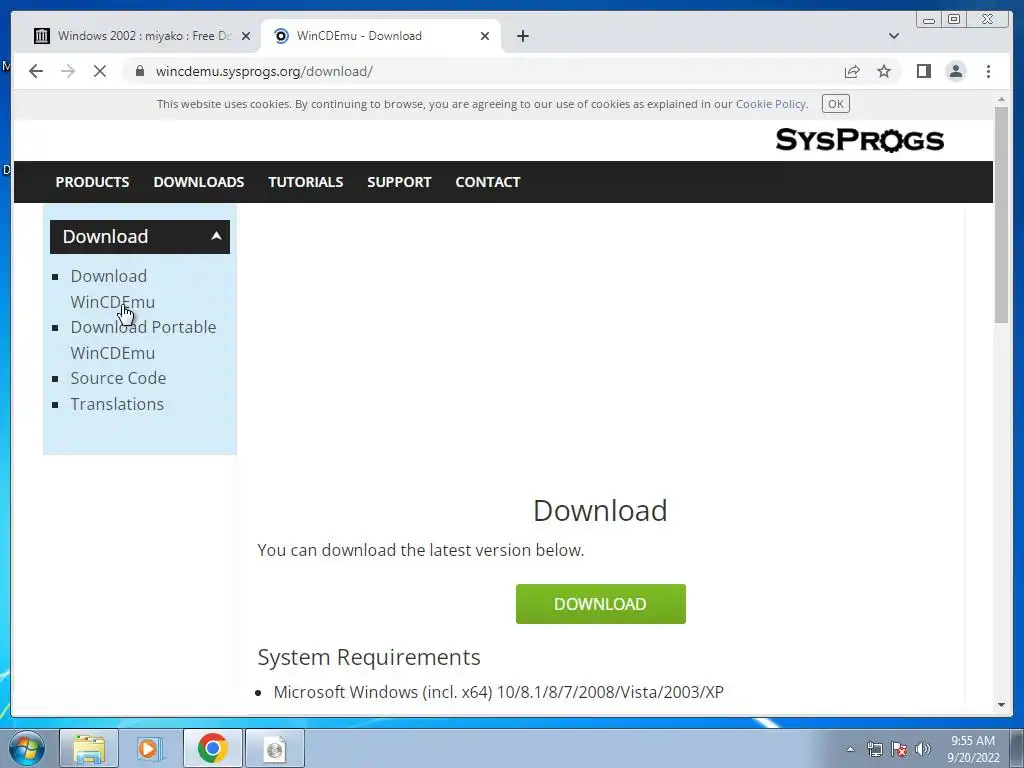Open the Cookie Policy link

point(771,104)
